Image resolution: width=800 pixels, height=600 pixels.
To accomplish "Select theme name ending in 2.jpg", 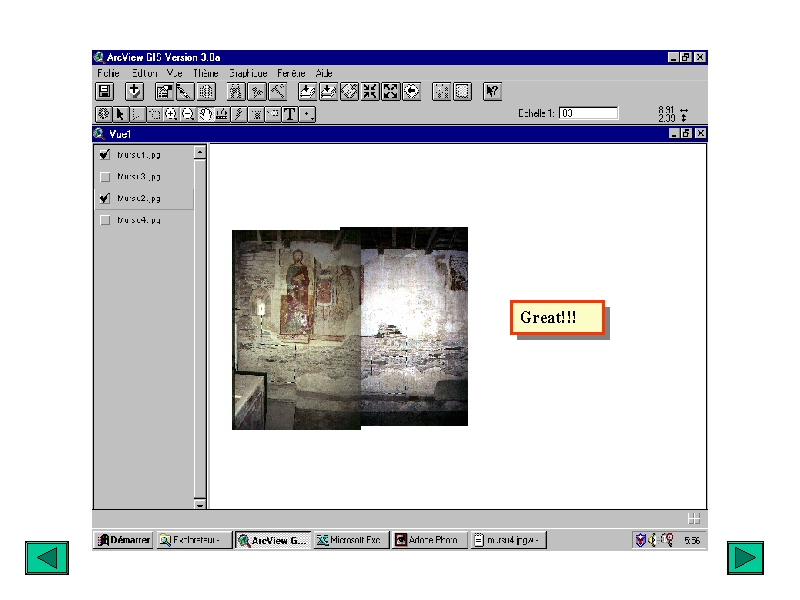I will 139,198.
